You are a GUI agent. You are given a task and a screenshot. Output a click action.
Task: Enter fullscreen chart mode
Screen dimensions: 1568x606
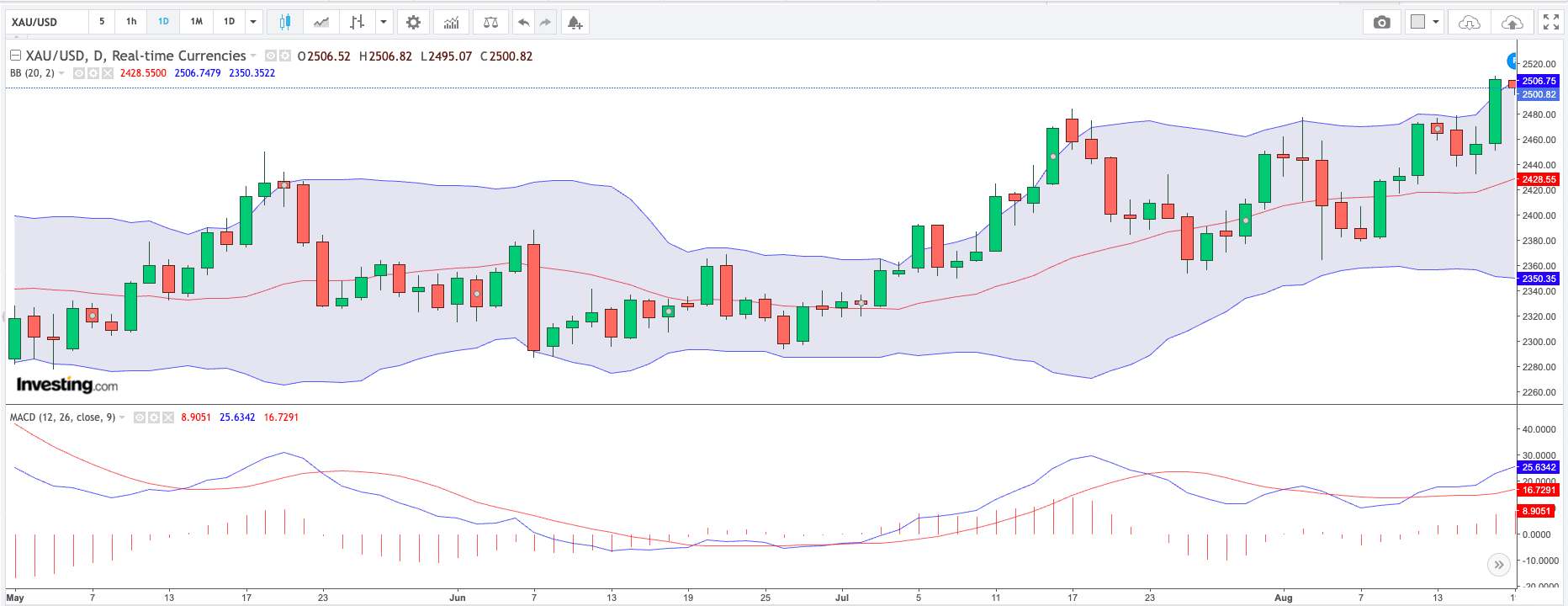coord(1550,22)
